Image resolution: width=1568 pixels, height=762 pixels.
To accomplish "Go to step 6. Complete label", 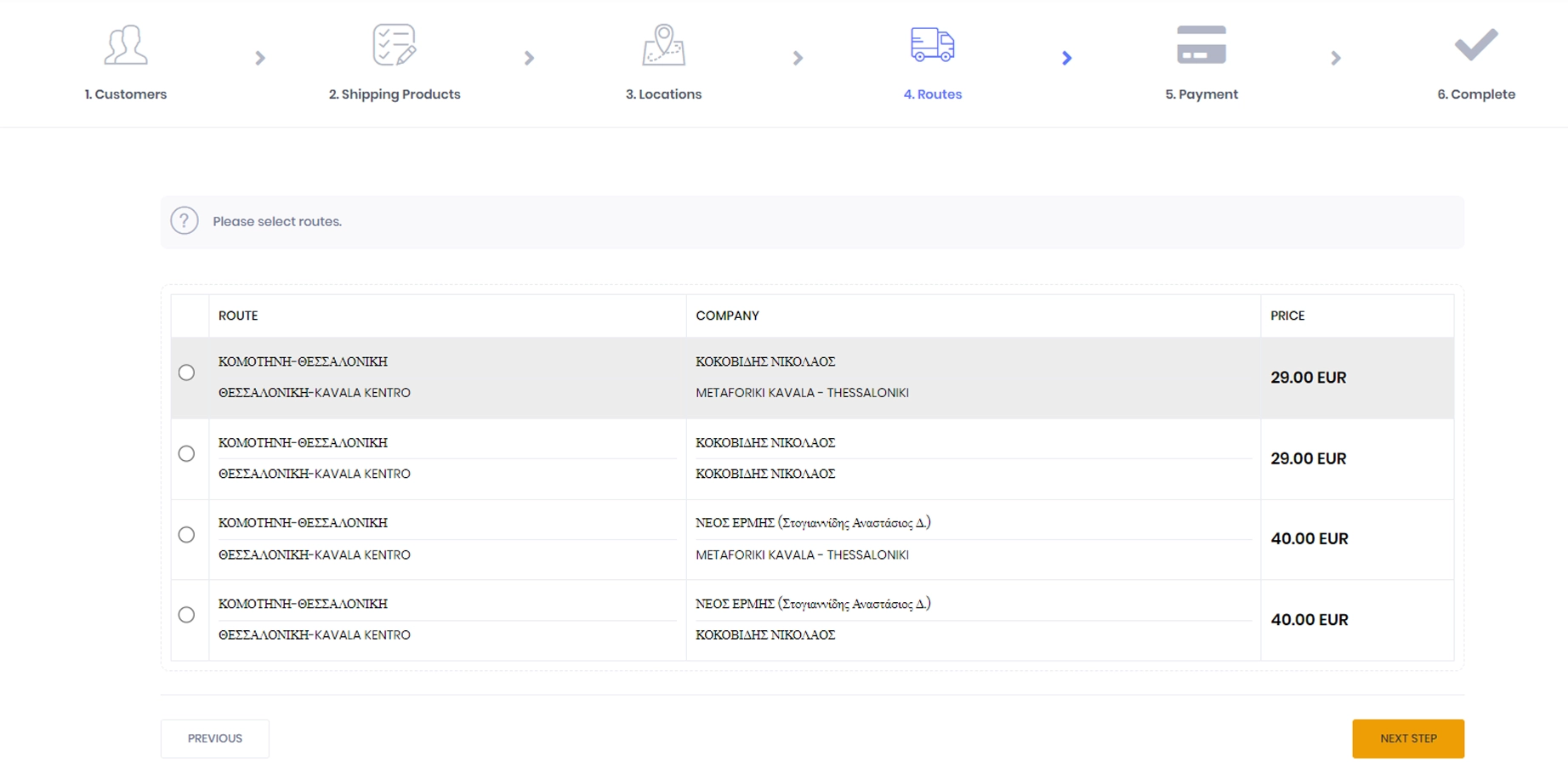I will pyautogui.click(x=1476, y=94).
